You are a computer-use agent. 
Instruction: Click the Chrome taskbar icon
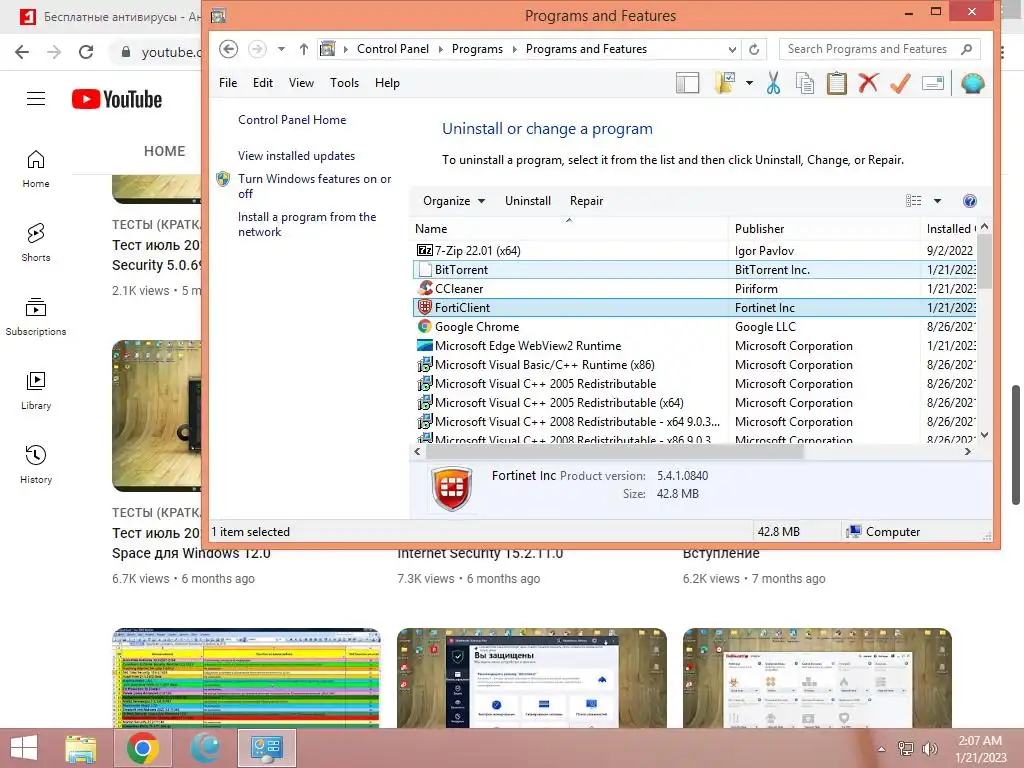click(142, 748)
